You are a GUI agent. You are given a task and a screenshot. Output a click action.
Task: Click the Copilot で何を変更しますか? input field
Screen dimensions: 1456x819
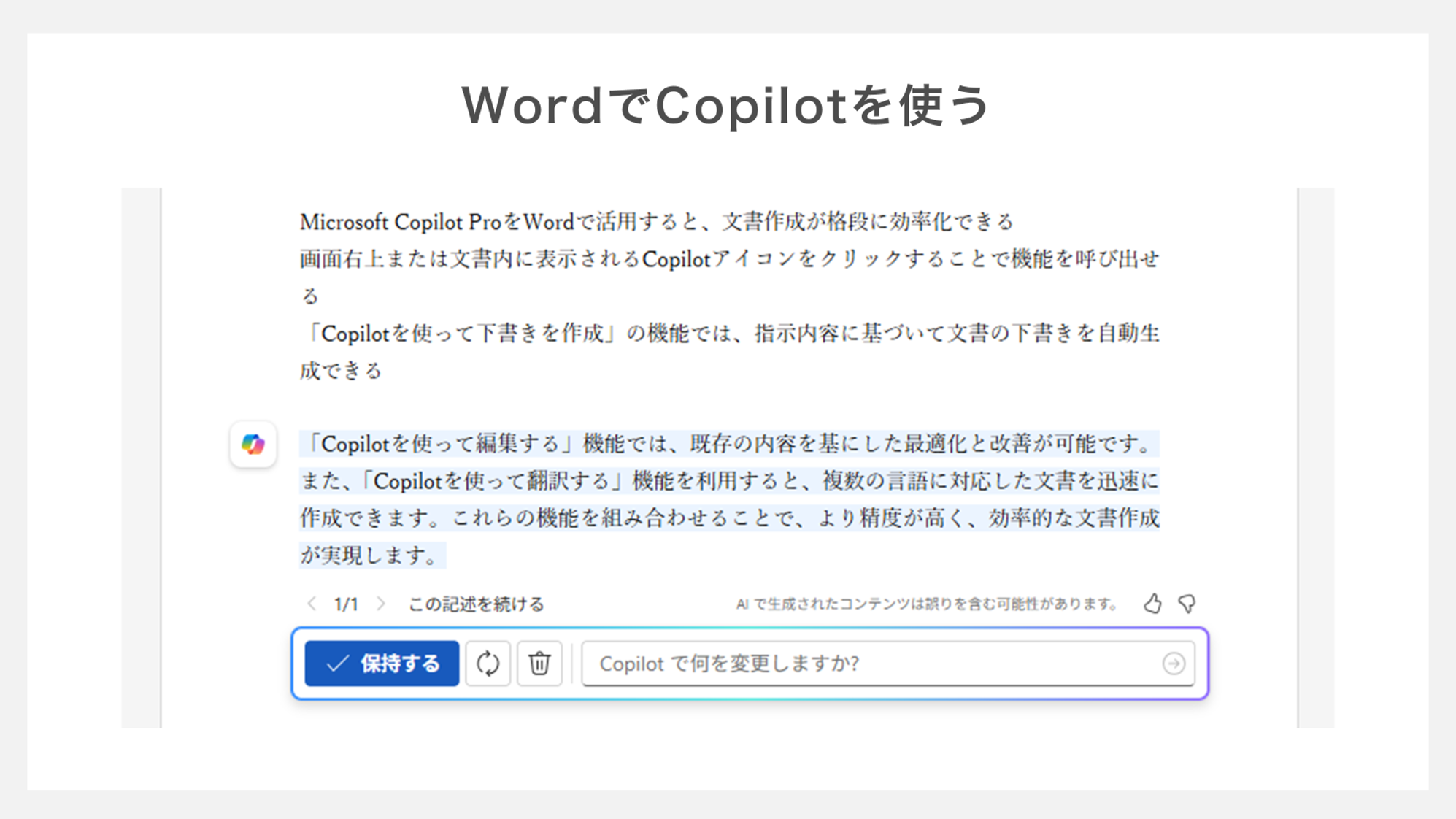pyautogui.click(x=887, y=664)
